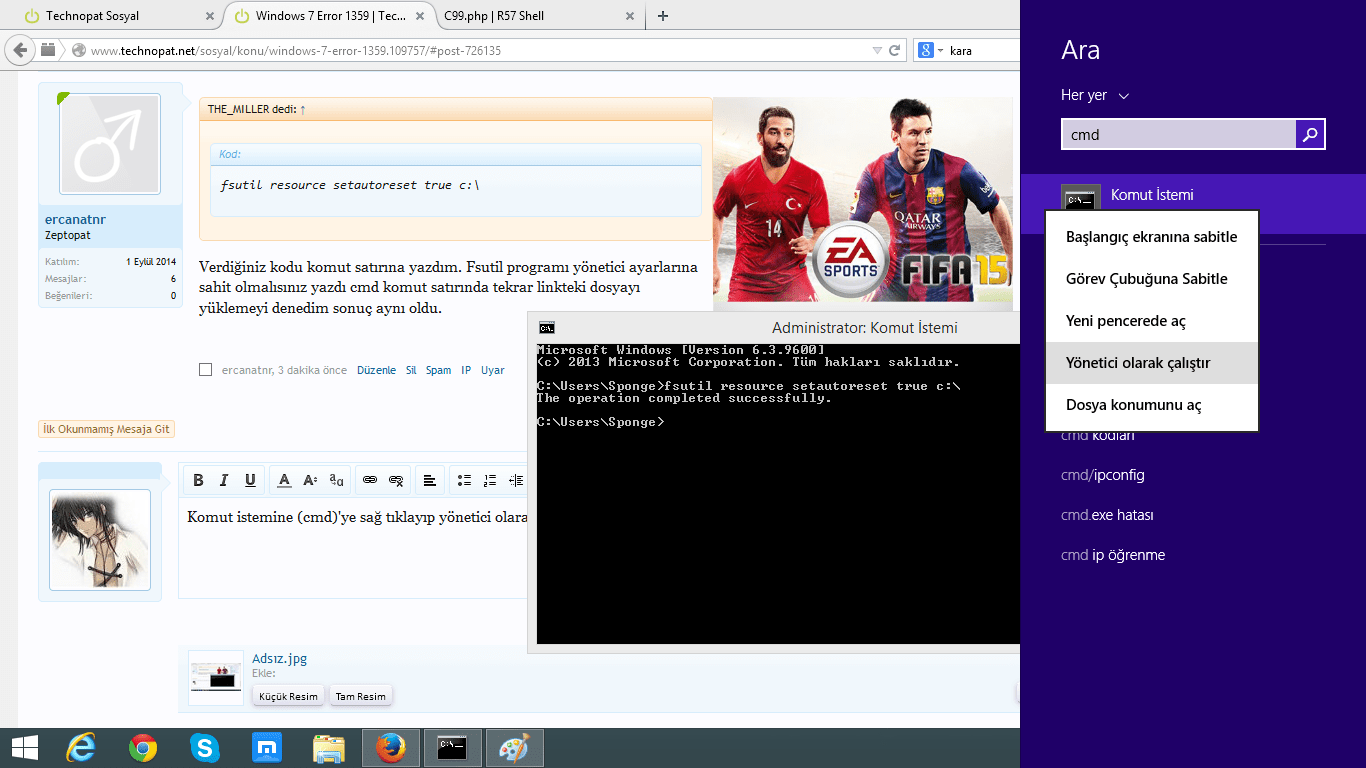Screen dimensions: 1366x768
Task: Click the 'IP' link under the post
Action: [x=466, y=370]
